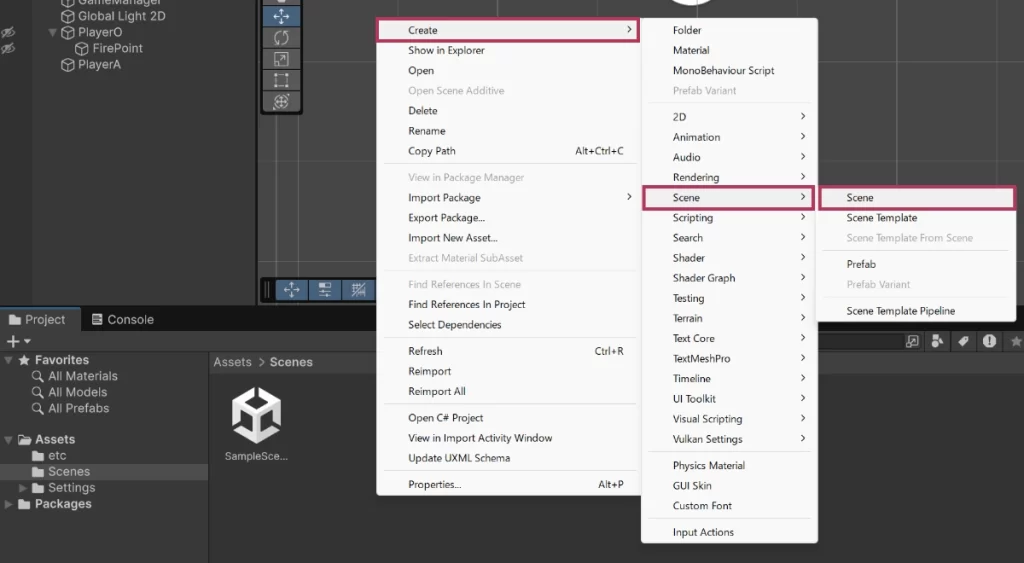This screenshot has width=1024, height=563.
Task: Select the Rotate tool
Action: [281, 38]
